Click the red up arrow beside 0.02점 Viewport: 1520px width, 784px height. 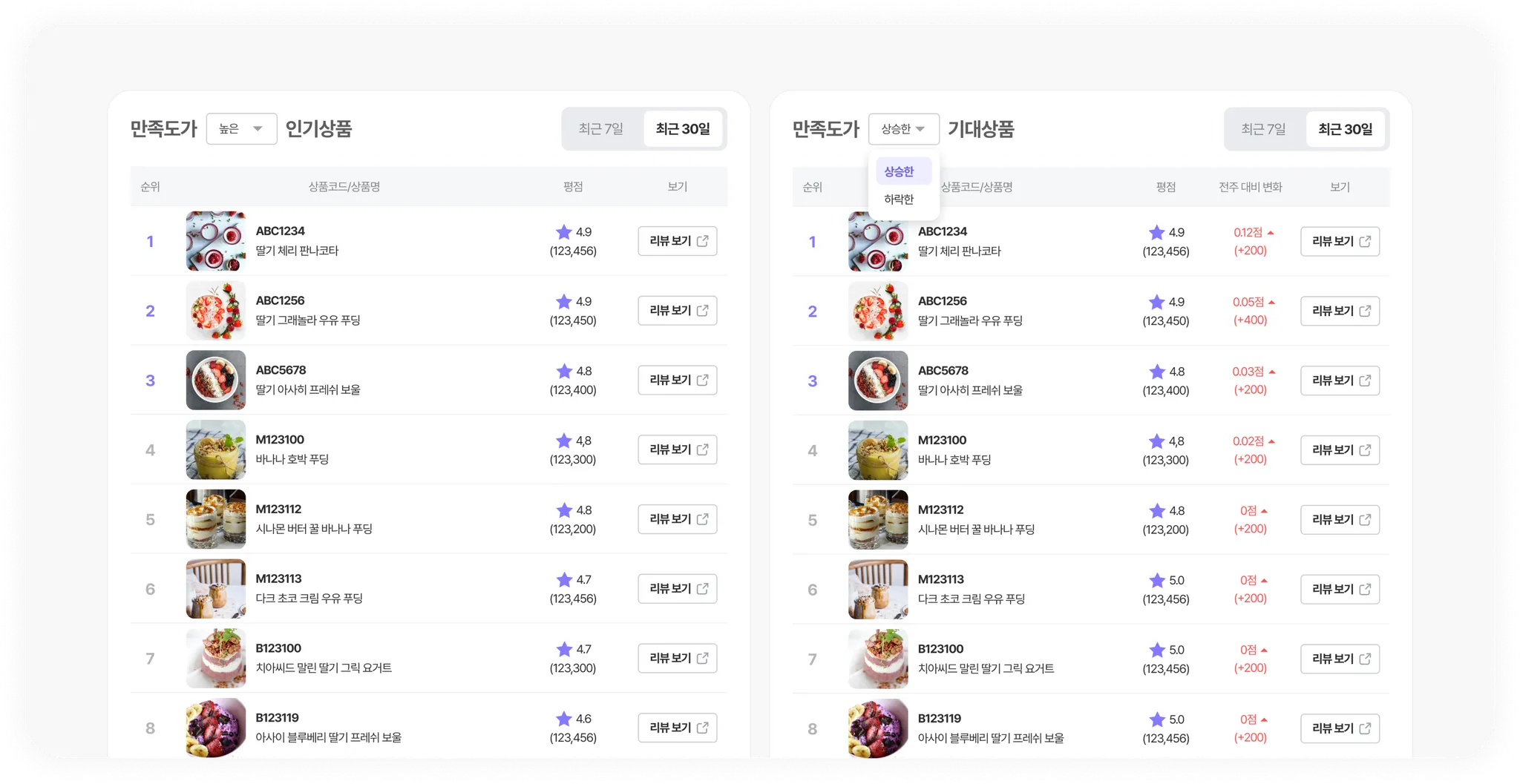(x=1271, y=441)
